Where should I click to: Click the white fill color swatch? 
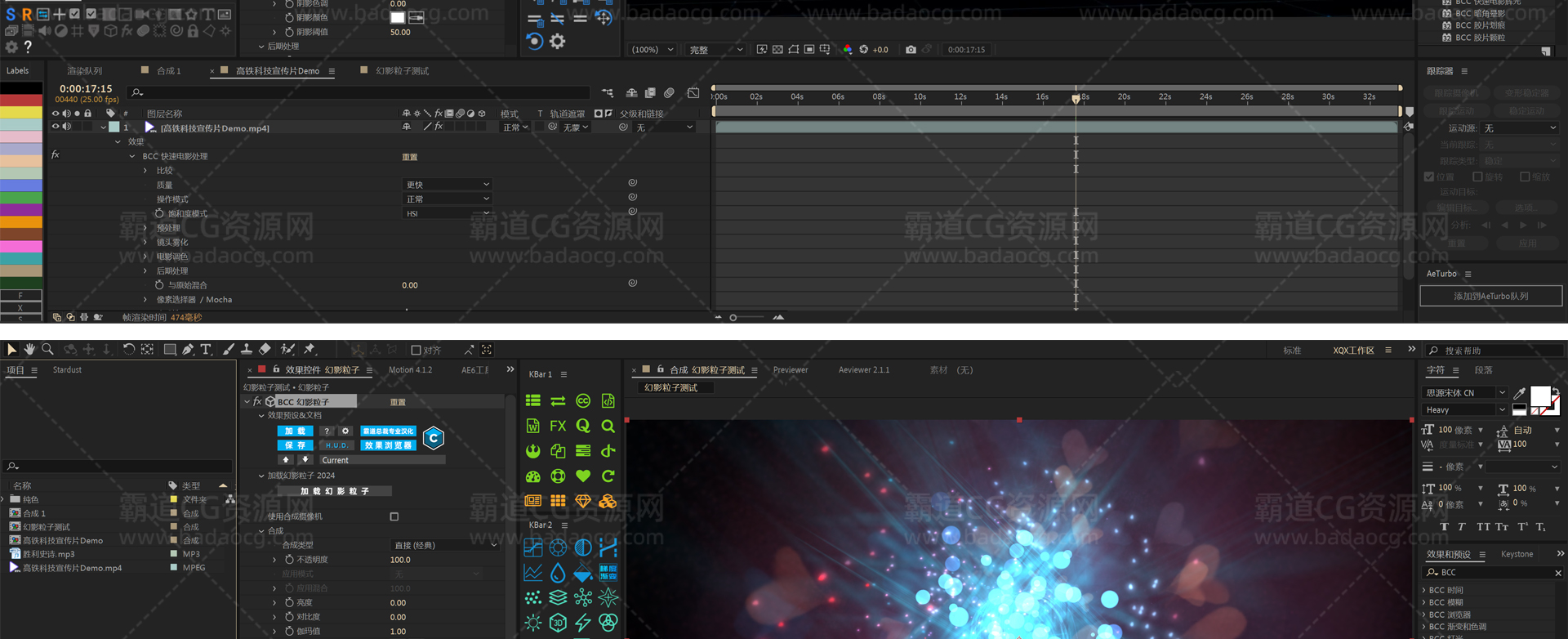coord(1539,395)
